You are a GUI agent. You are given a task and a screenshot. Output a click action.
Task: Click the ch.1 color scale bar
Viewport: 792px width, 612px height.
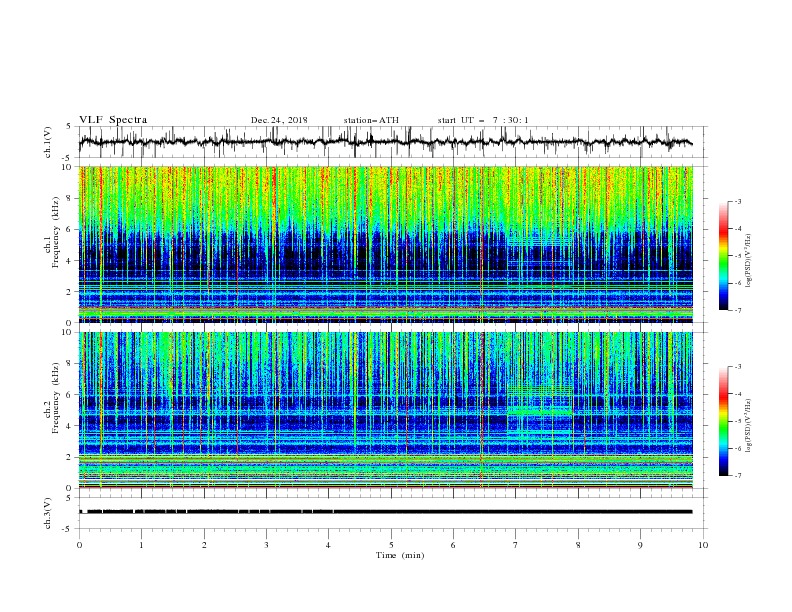[723, 255]
